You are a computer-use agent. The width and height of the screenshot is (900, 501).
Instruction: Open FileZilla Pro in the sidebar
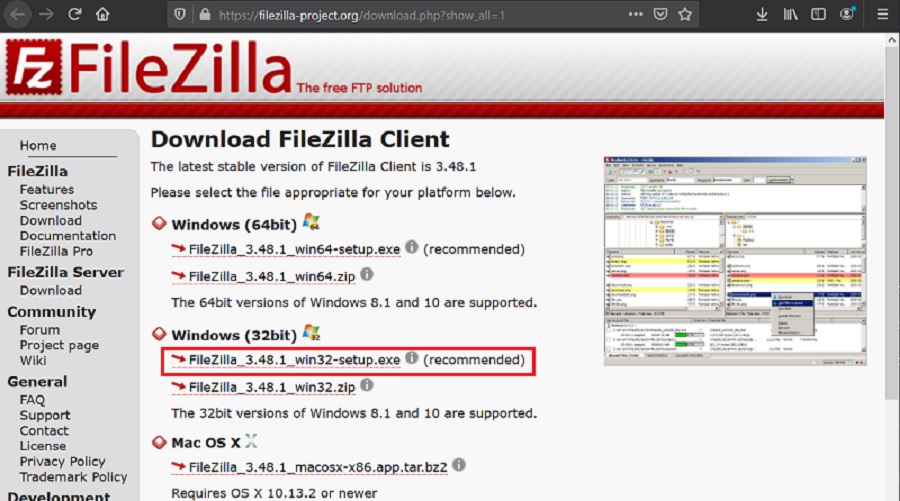pos(56,251)
